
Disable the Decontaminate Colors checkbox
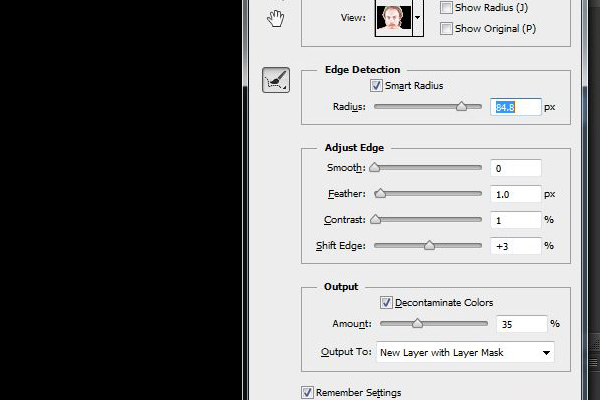click(386, 302)
